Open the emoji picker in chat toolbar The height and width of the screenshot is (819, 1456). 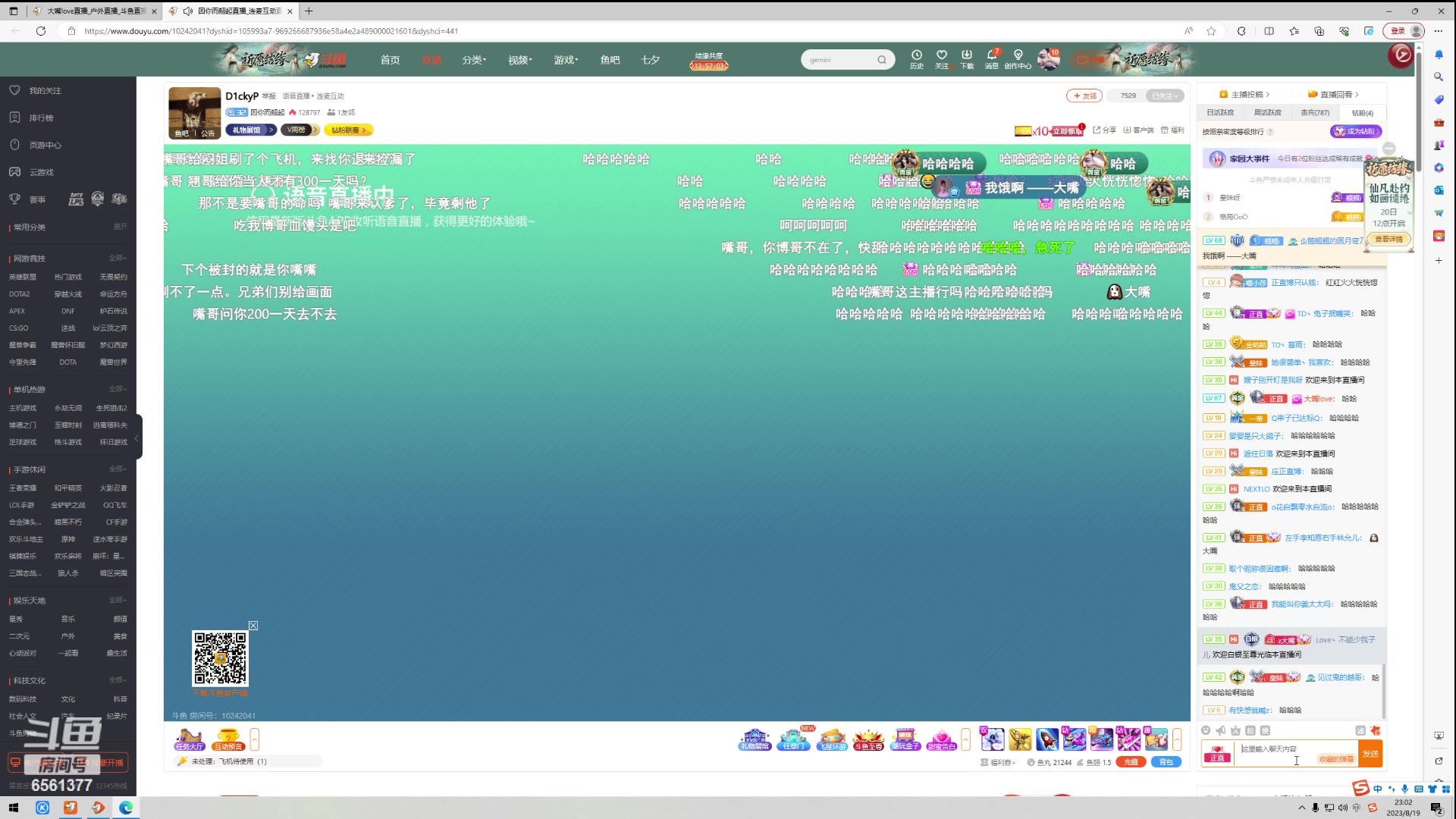coord(1206,730)
